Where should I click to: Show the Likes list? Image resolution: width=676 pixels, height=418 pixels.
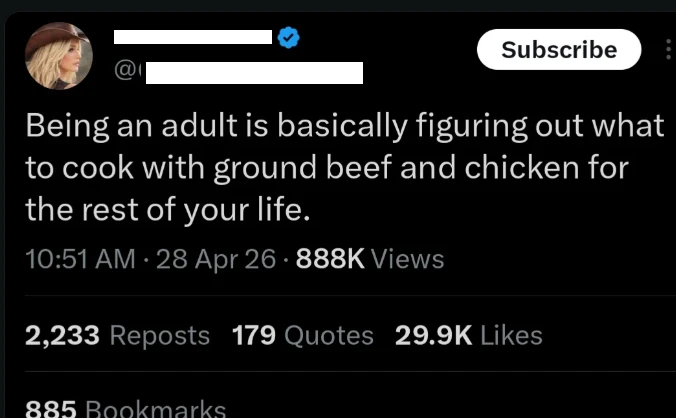pyautogui.click(x=511, y=335)
